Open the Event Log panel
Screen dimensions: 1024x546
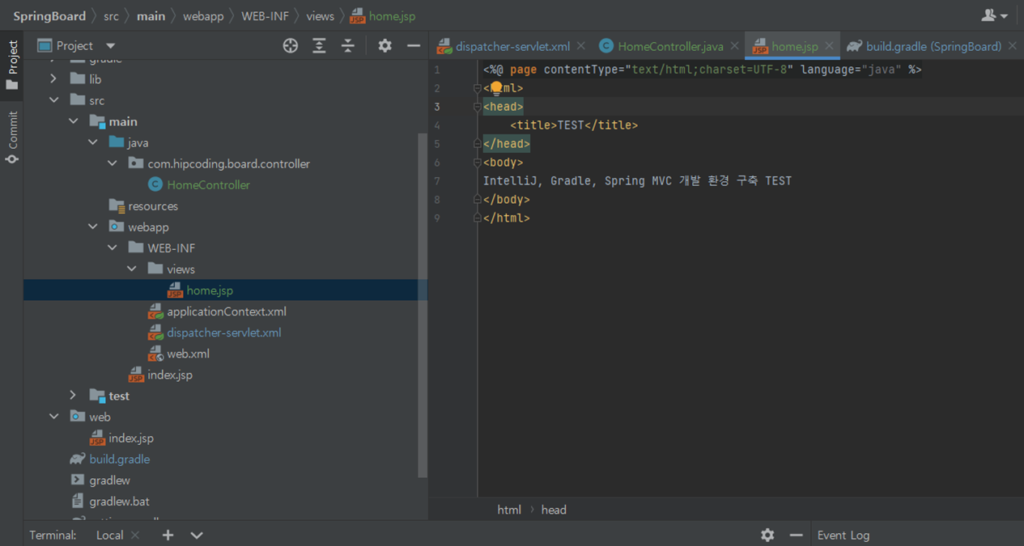(x=842, y=535)
